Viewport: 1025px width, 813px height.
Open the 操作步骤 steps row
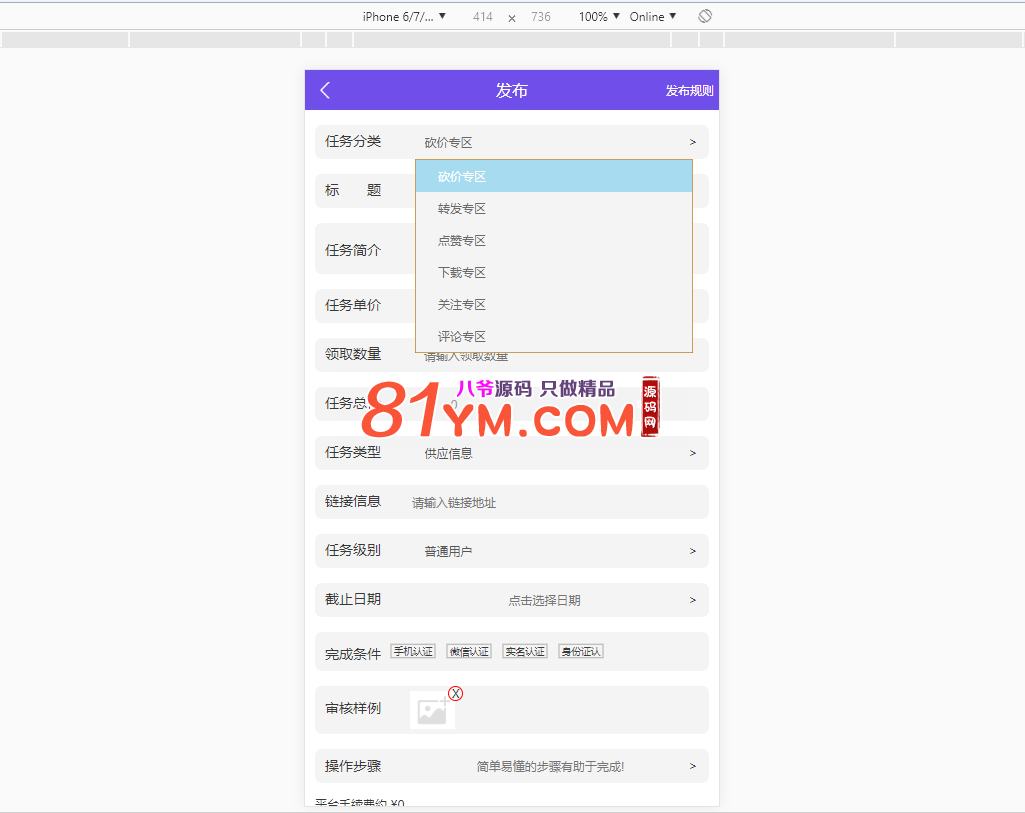(512, 766)
